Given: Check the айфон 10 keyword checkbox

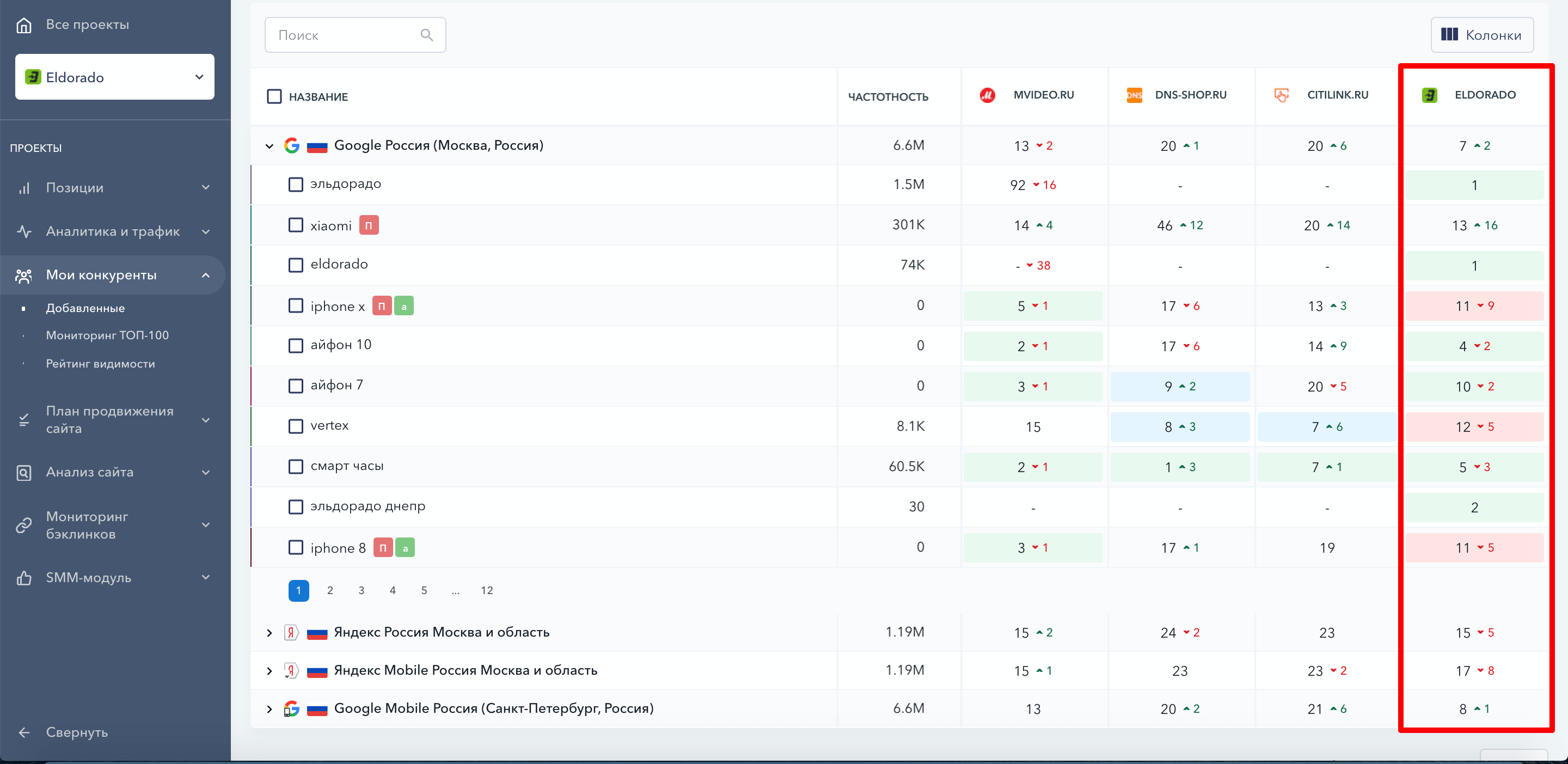Looking at the screenshot, I should (295, 345).
